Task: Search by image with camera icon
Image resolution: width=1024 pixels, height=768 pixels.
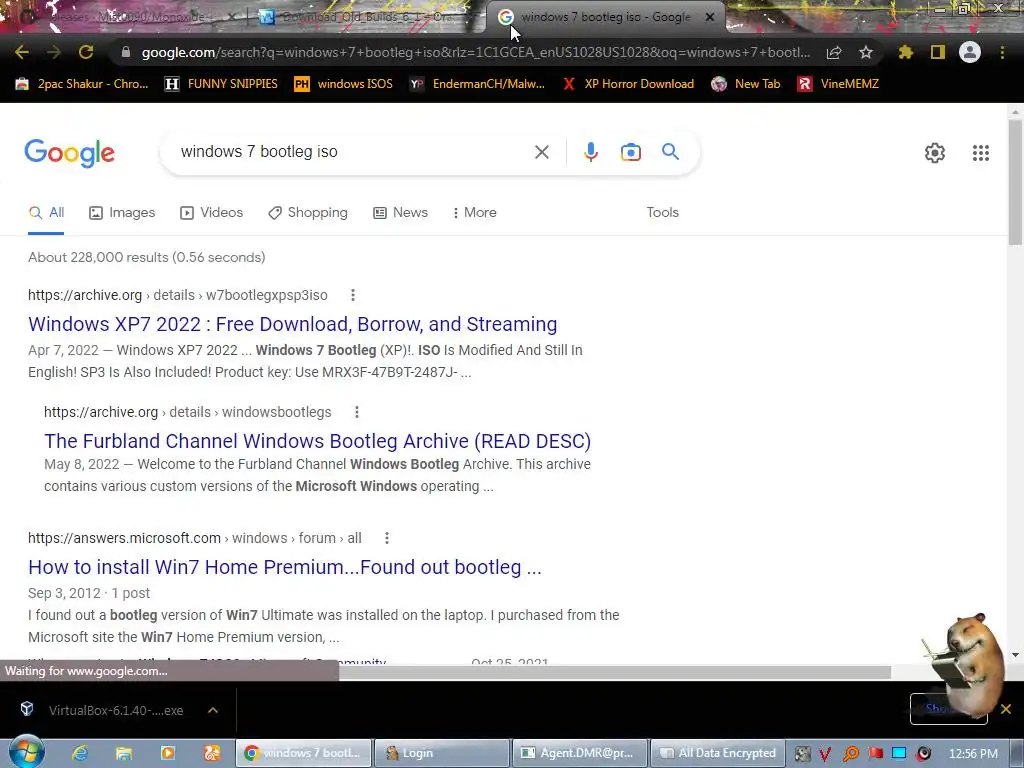Action: pos(630,152)
